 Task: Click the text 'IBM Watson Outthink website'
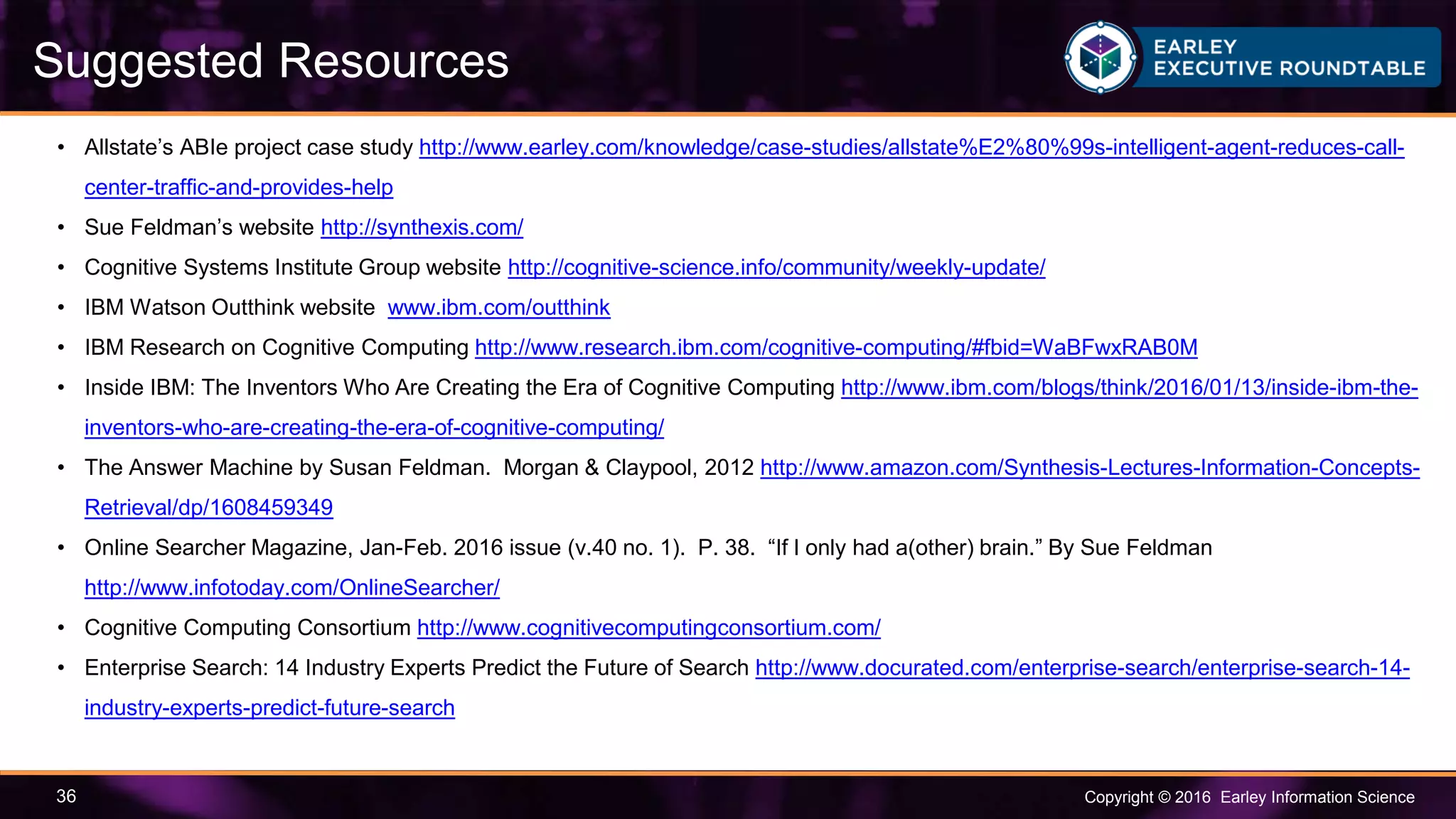pos(230,307)
